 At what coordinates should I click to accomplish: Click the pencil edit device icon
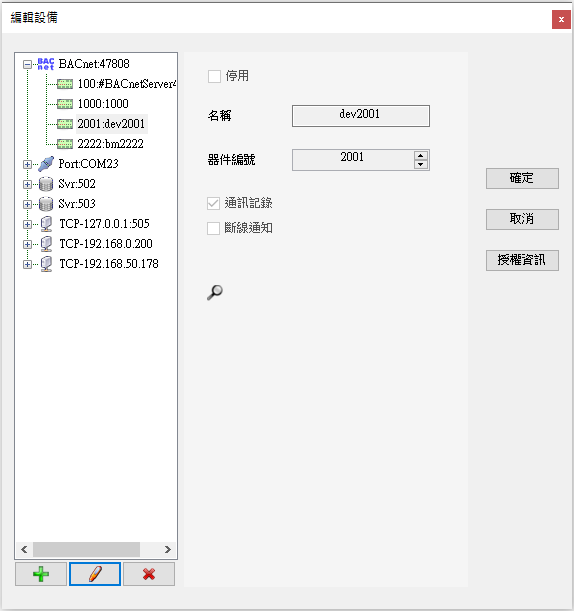(x=95, y=574)
